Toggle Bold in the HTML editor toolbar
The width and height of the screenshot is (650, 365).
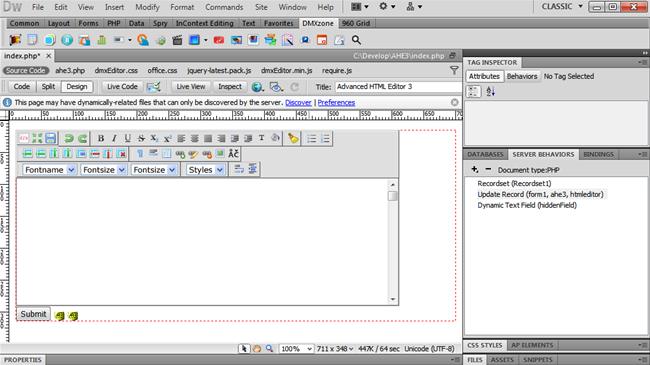(101, 139)
